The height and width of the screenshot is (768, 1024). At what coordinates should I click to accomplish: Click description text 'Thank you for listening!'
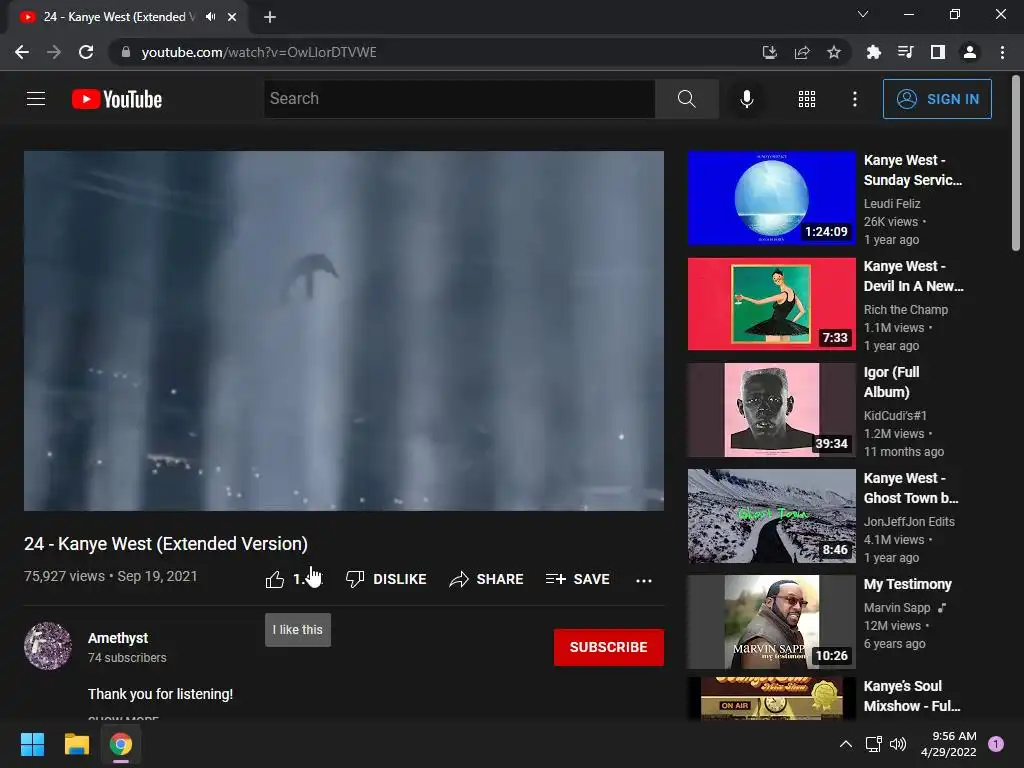[161, 694]
